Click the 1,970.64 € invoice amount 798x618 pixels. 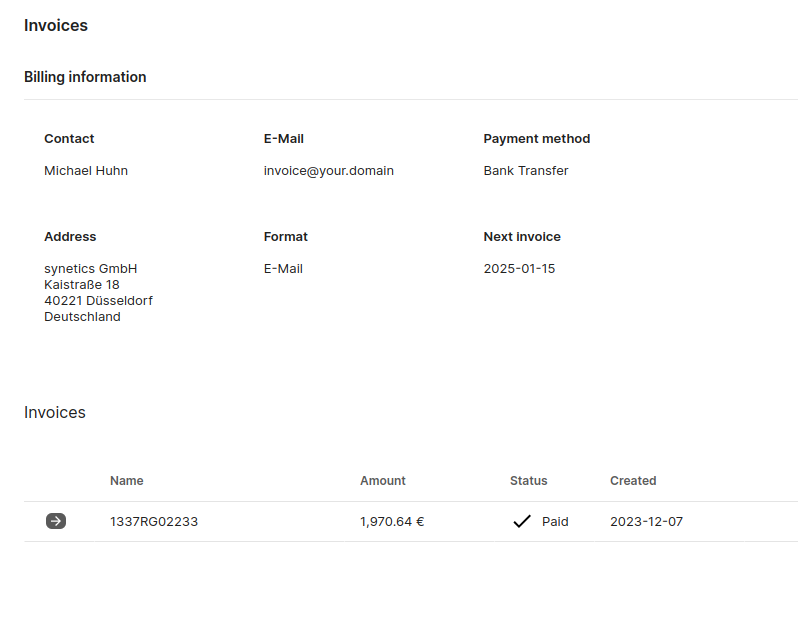(x=392, y=521)
